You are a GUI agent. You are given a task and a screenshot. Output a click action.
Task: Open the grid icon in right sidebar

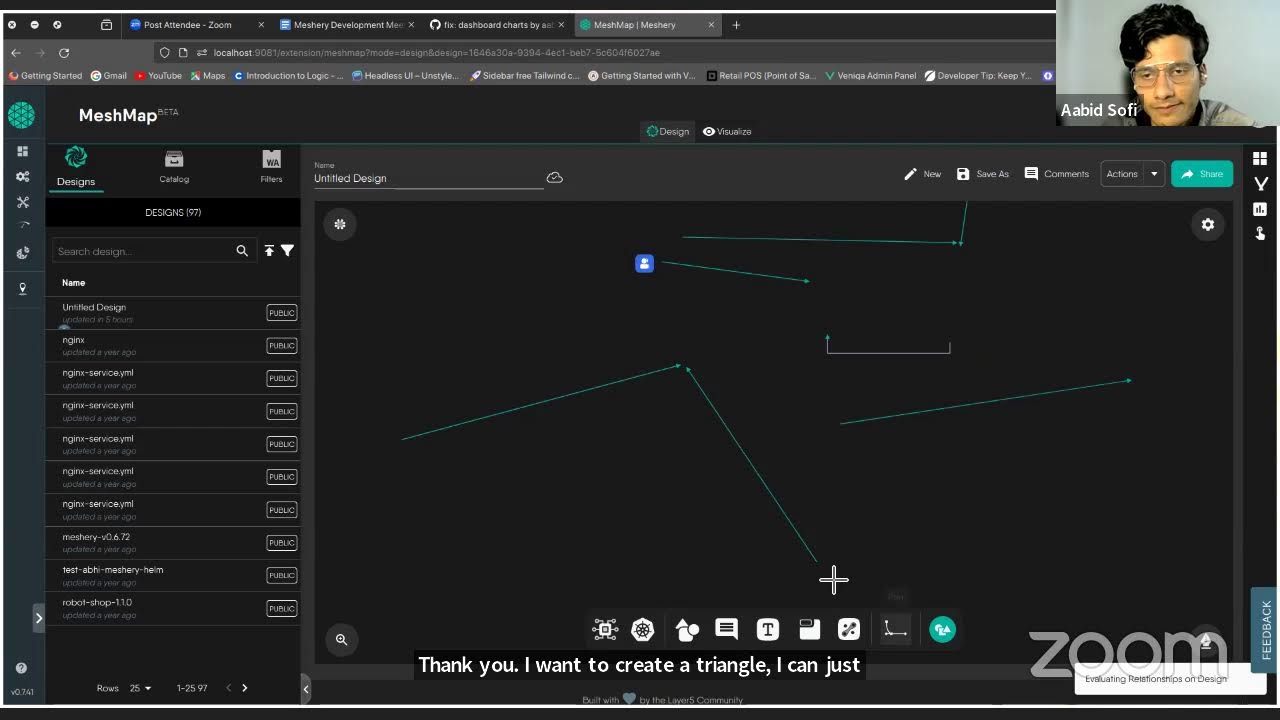[1260, 158]
